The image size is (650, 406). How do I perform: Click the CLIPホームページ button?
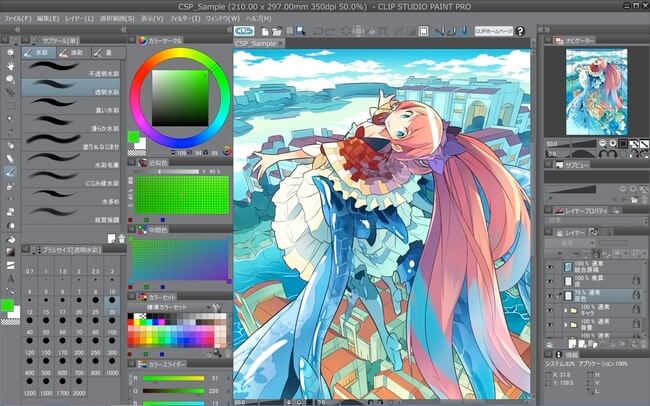click(493, 32)
